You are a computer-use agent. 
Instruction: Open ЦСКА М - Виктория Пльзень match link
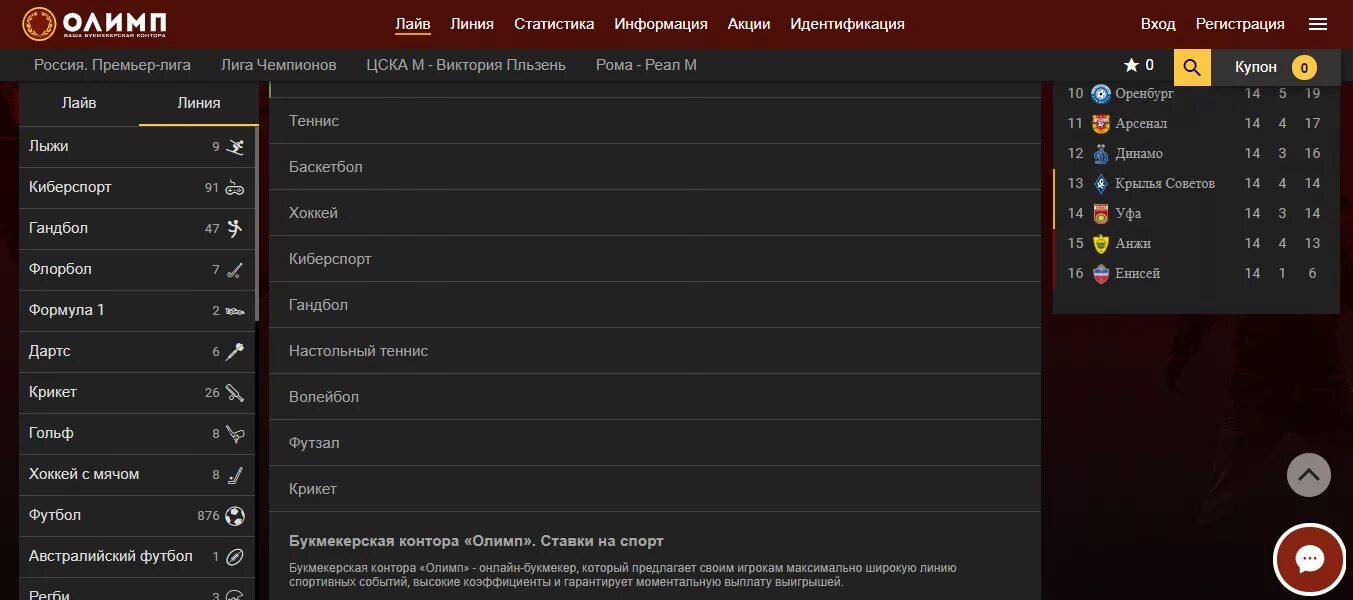(466, 65)
